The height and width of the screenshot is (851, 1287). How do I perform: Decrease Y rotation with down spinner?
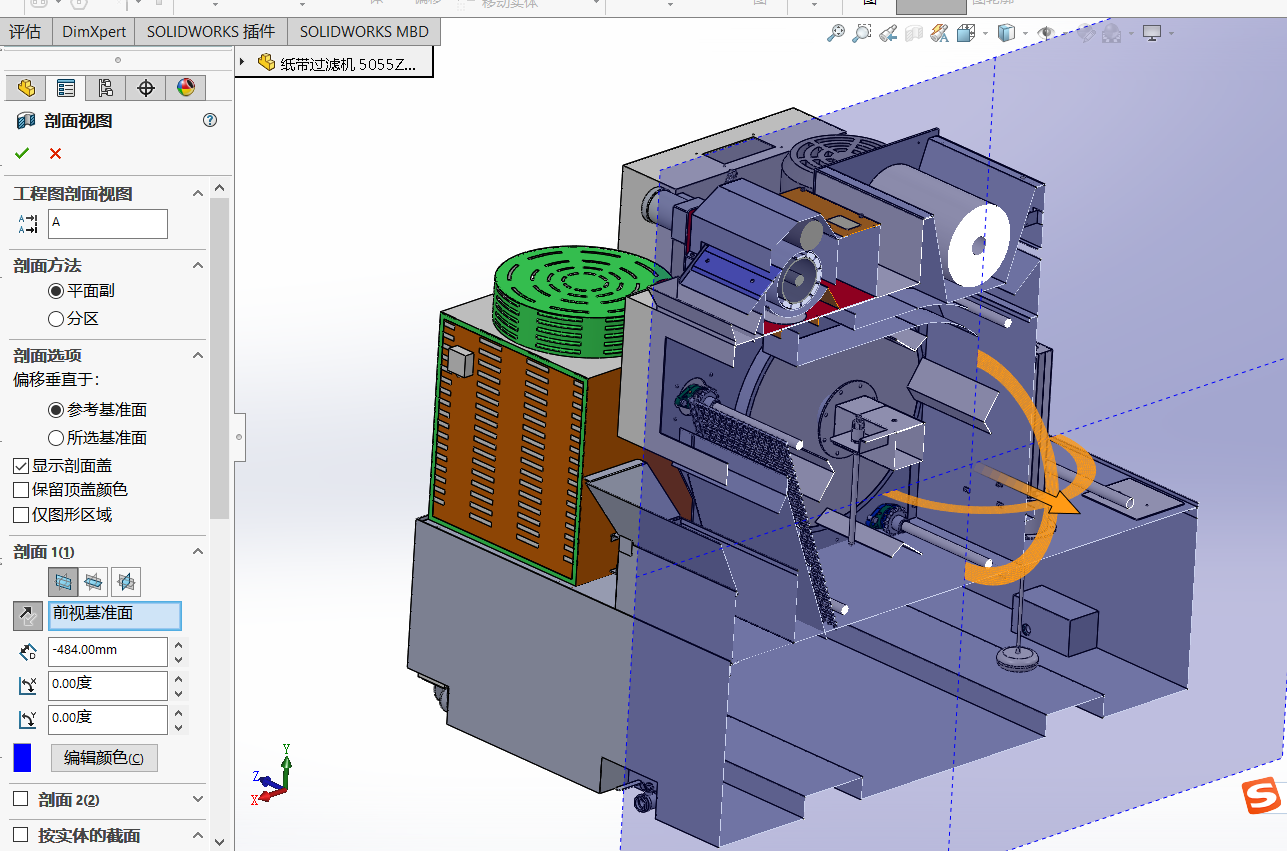(x=179, y=727)
